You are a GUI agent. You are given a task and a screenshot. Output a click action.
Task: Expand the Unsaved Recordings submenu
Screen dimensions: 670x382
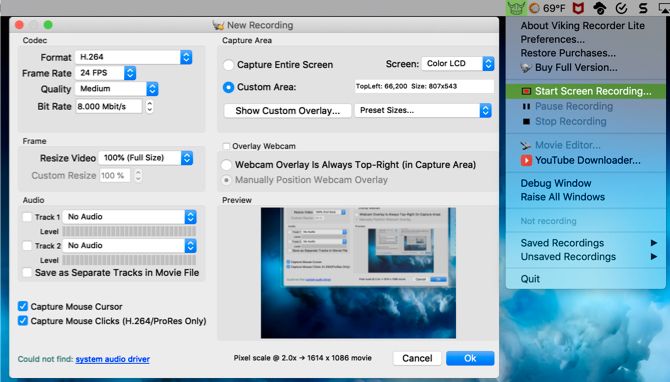(x=586, y=257)
